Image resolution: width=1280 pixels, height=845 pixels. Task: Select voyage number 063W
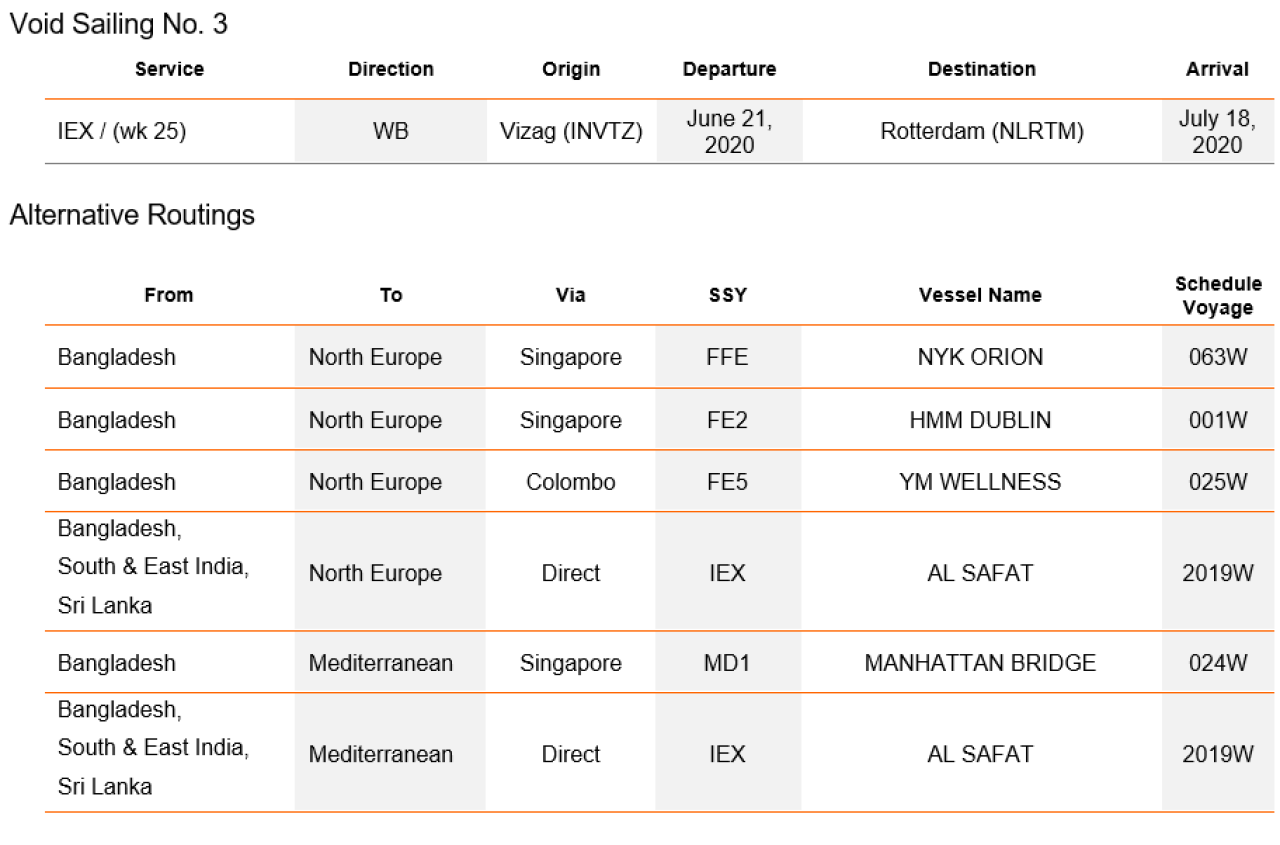coord(1217,357)
